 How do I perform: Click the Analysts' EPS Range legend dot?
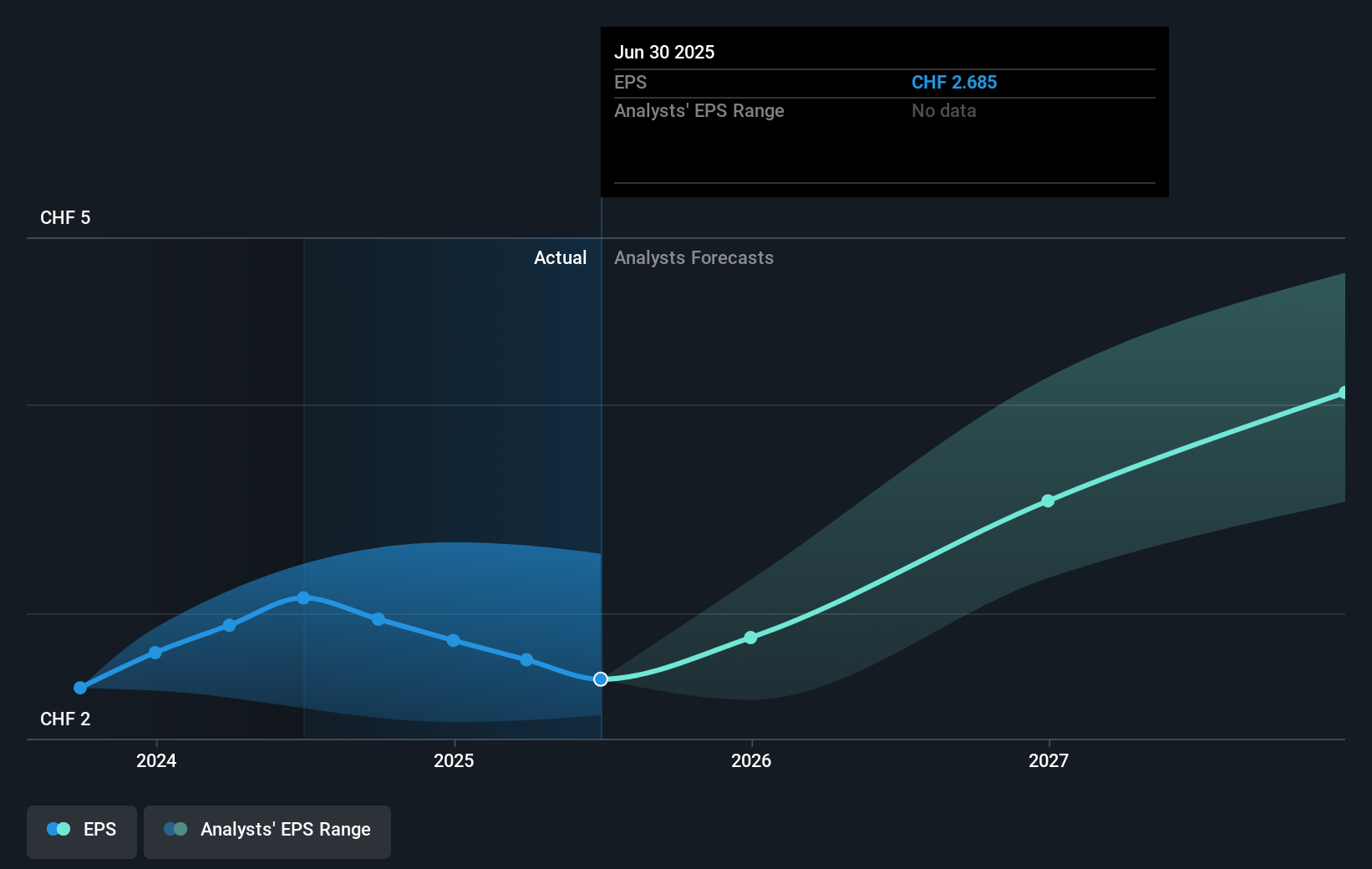[x=174, y=829]
